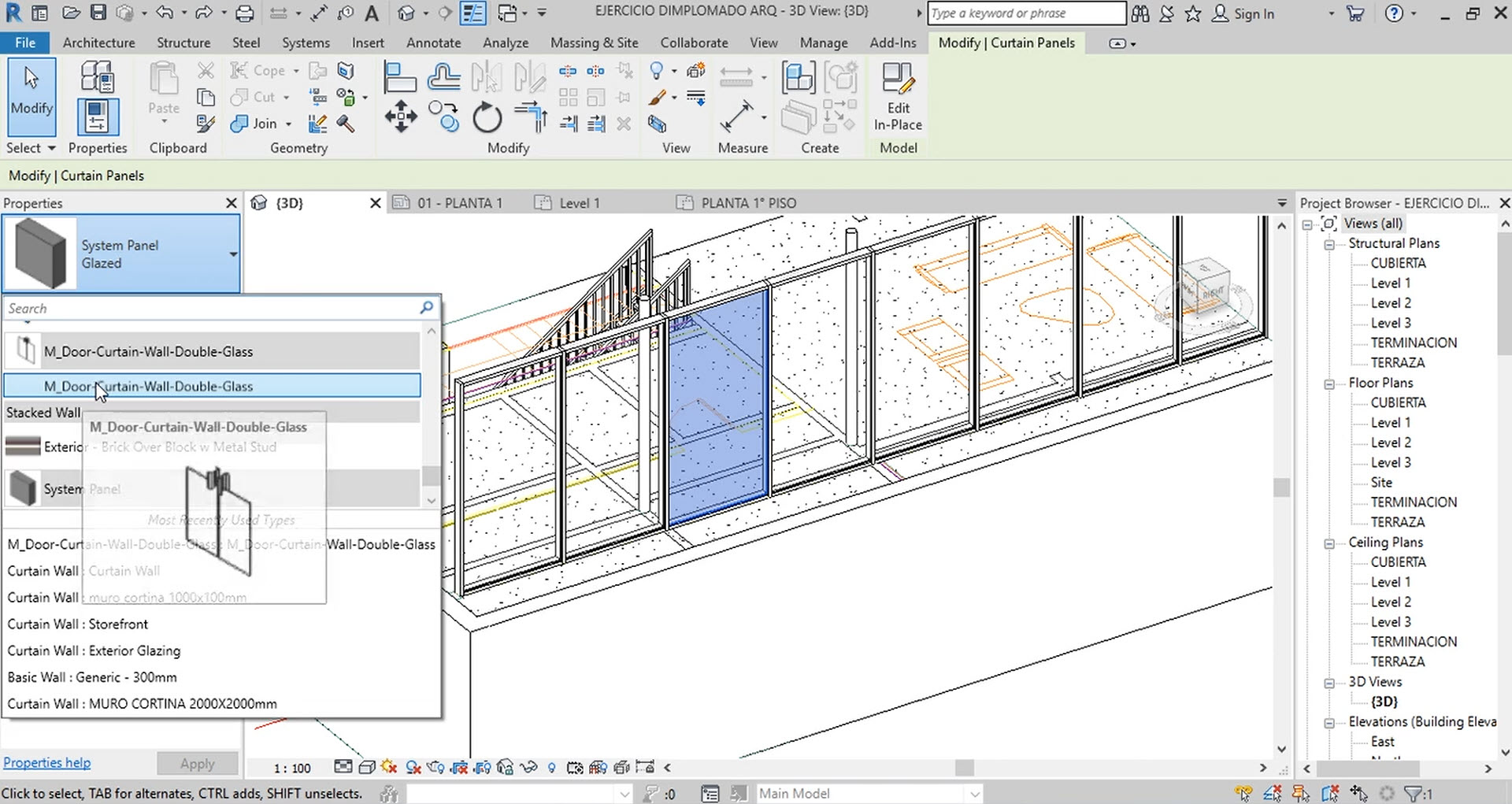The image size is (1512, 804).
Task: Toggle Select Links in the status bar
Action: tap(1244, 794)
